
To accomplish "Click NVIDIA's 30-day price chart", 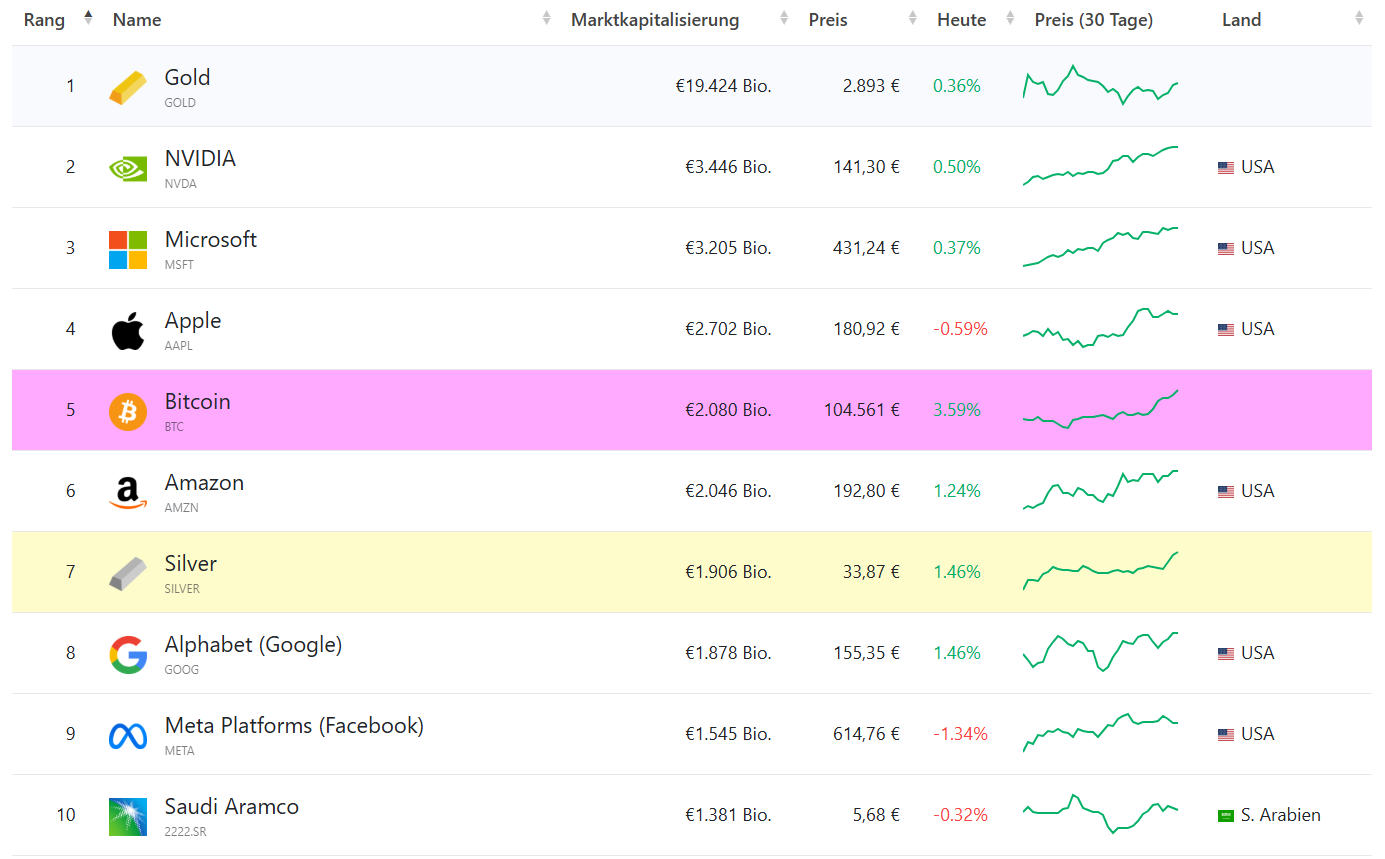I will (x=1101, y=166).
